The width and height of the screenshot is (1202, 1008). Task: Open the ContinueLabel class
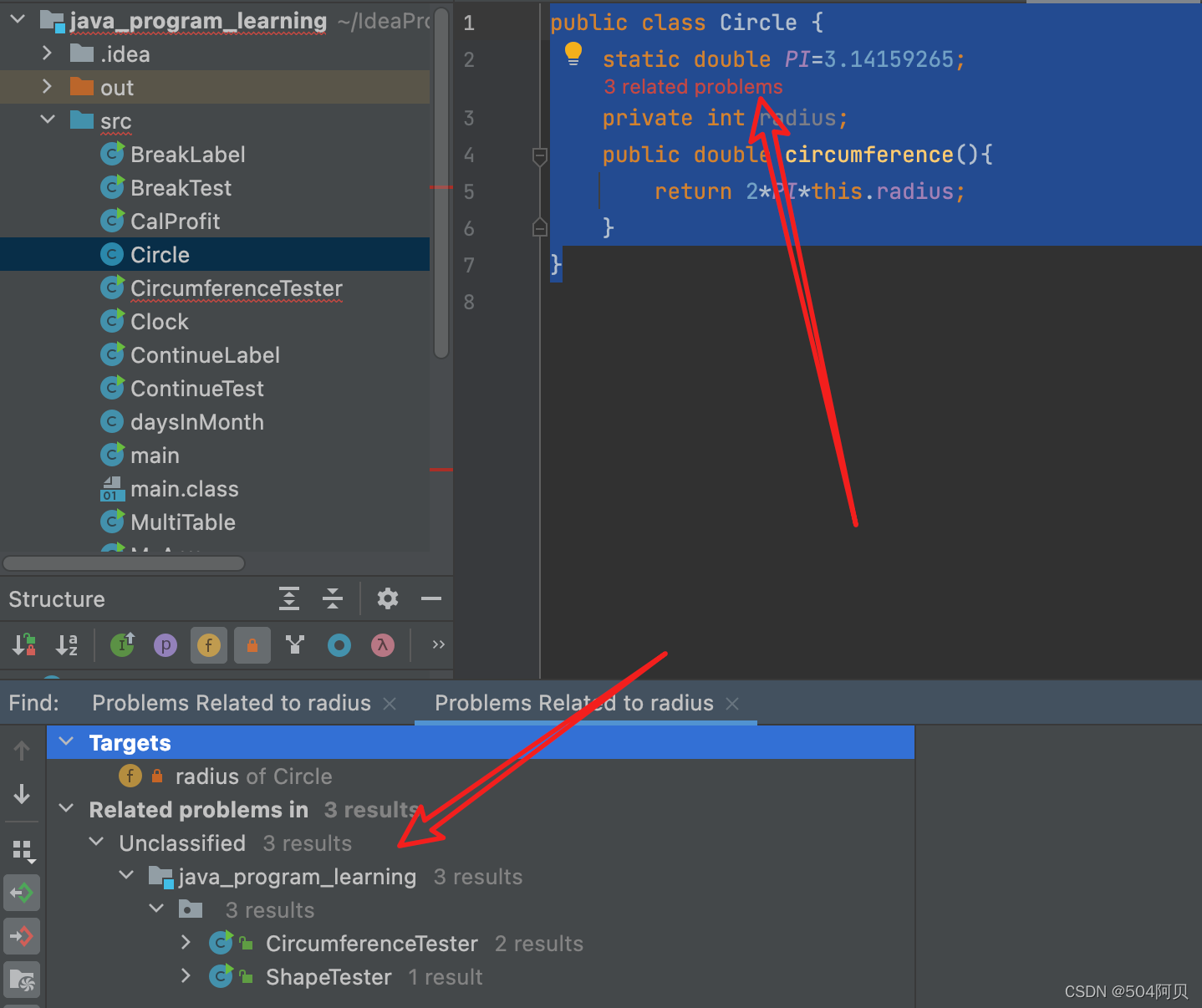pyautogui.click(x=205, y=355)
